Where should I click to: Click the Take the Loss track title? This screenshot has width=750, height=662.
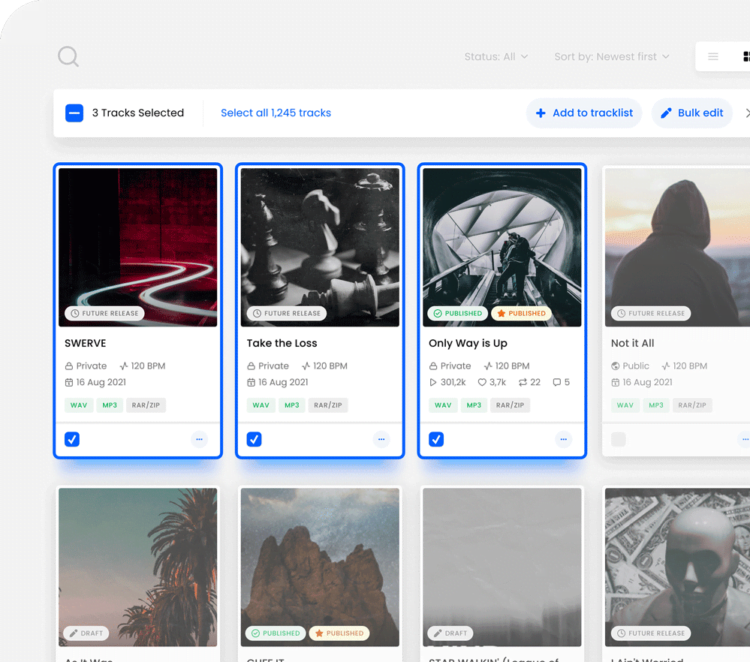(282, 343)
